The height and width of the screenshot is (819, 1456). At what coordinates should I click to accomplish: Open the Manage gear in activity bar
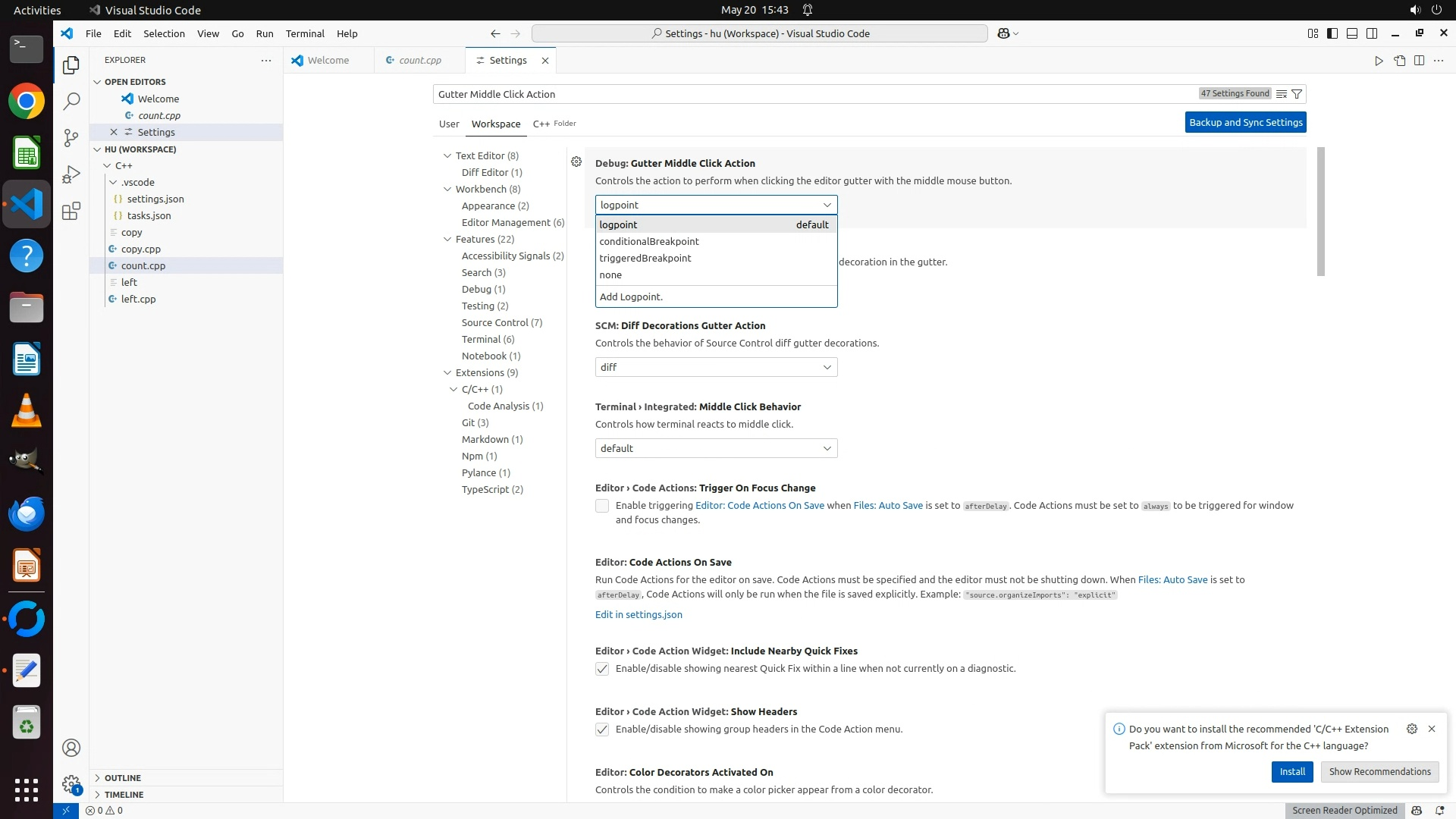pyautogui.click(x=71, y=783)
